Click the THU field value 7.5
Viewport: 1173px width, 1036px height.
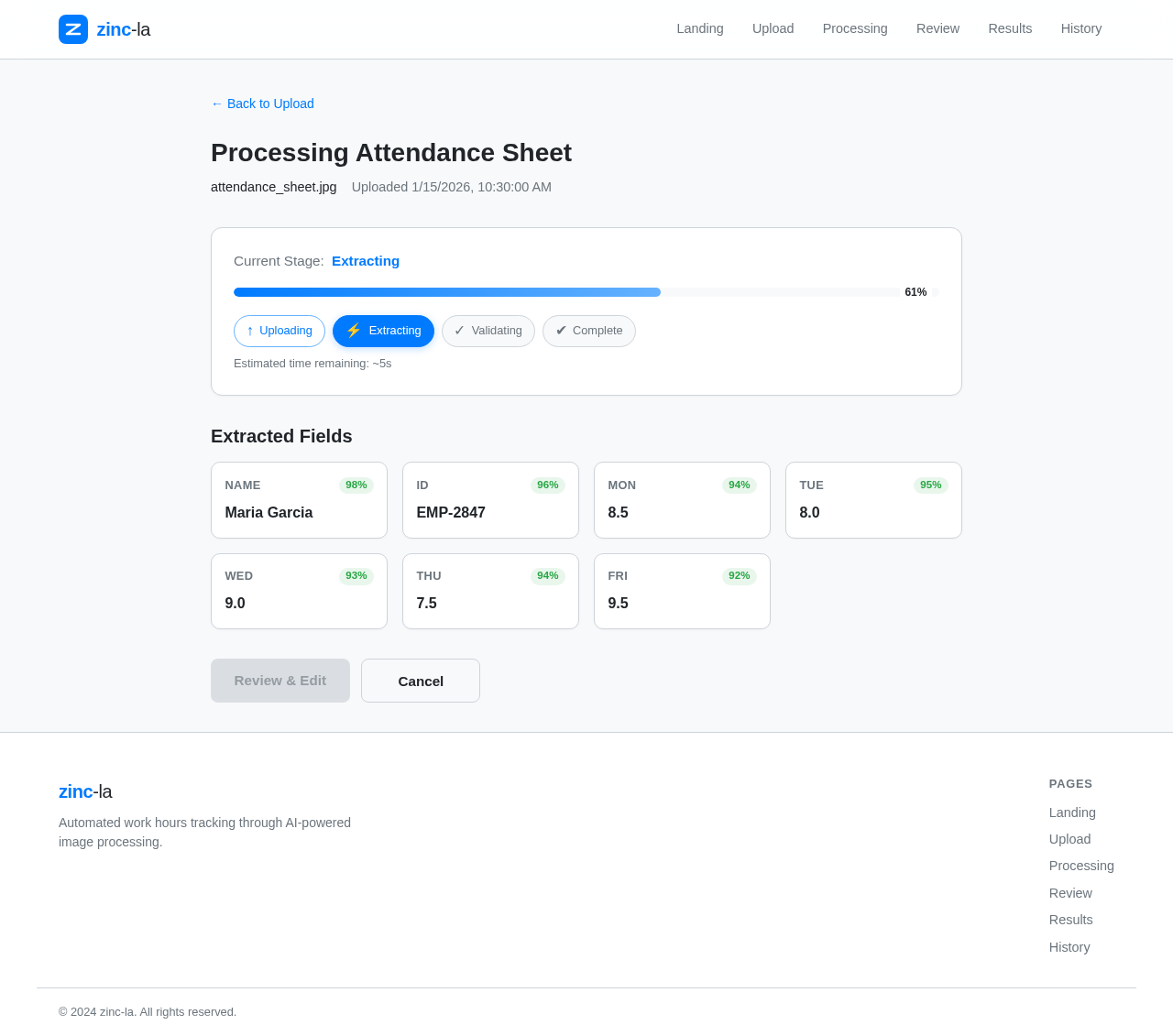coord(427,604)
